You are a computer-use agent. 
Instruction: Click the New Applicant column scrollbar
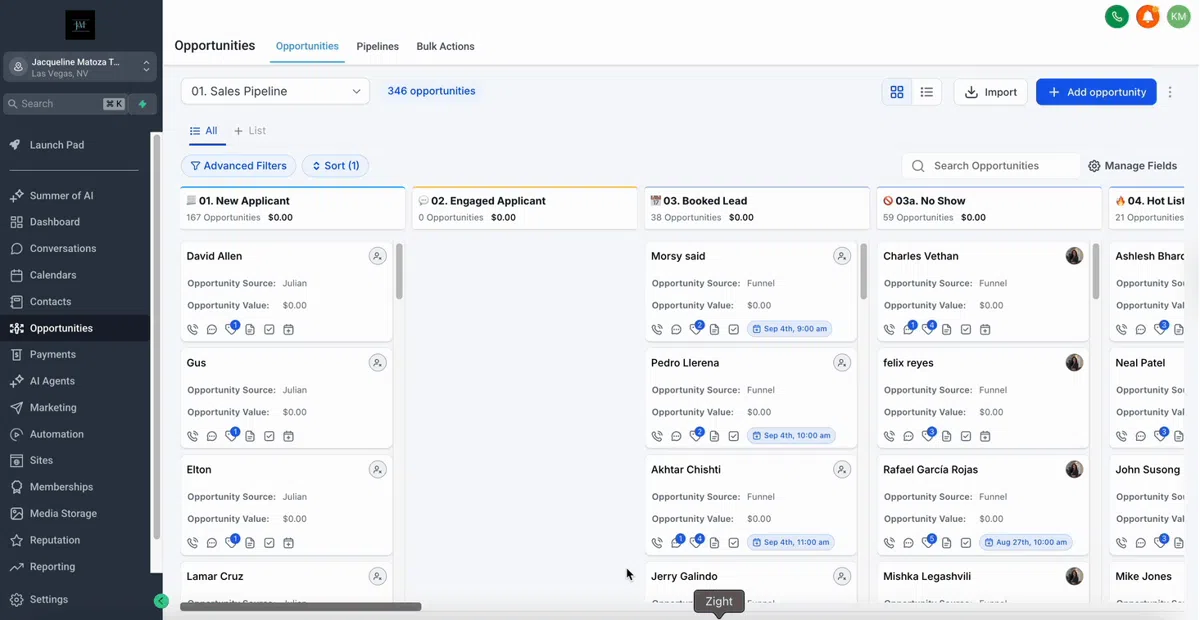(399, 271)
